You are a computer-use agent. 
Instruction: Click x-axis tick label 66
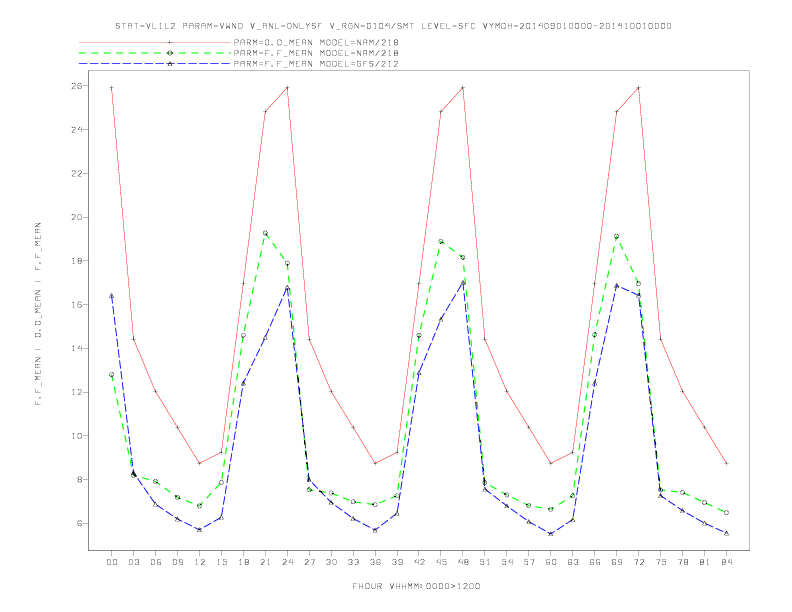595,562
